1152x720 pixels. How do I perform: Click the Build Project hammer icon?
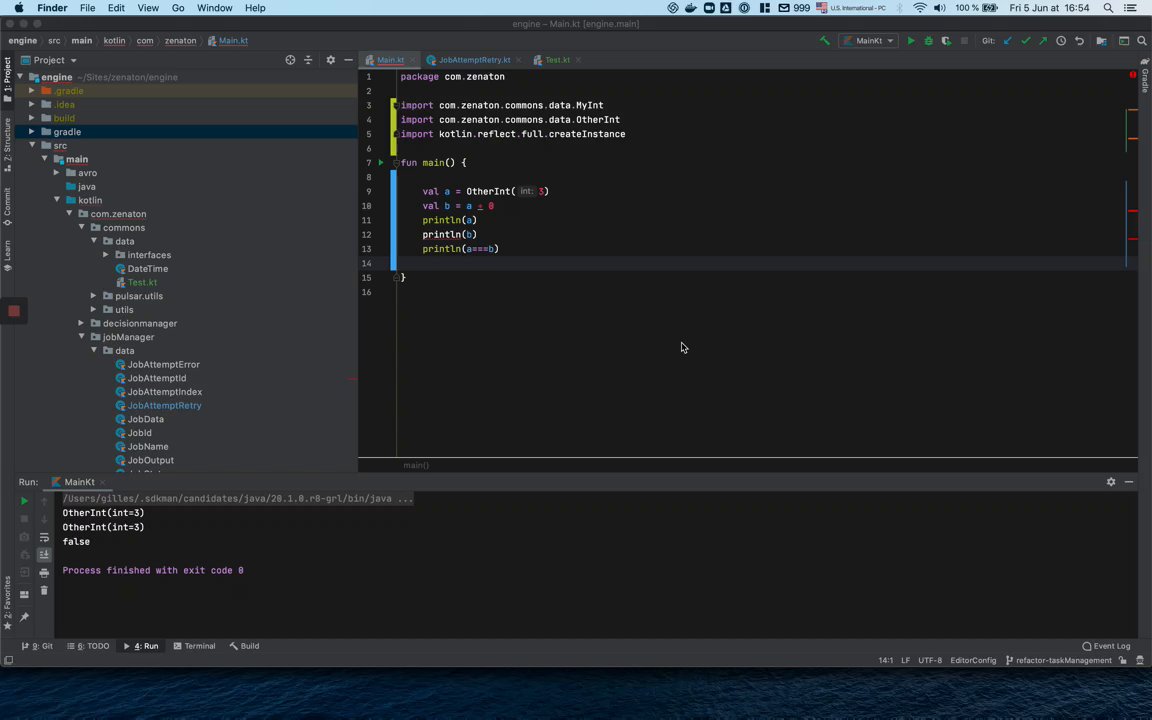[x=824, y=41]
